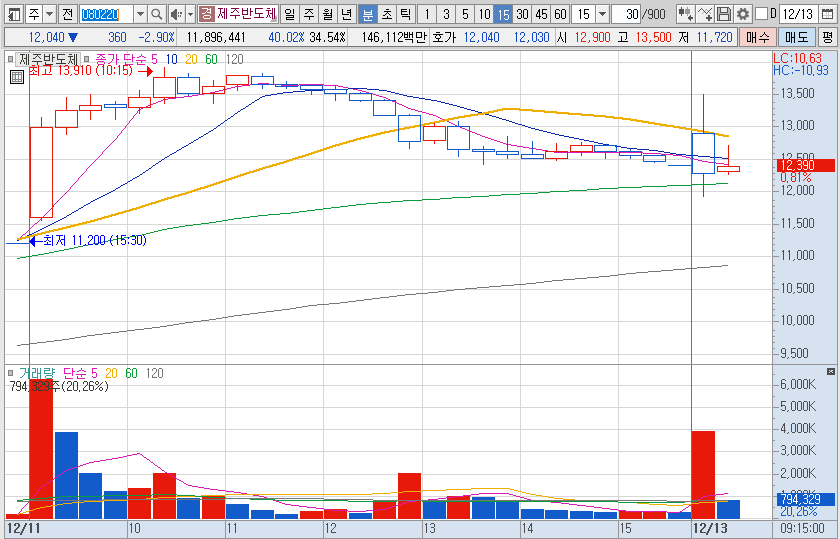Click the candlestick chart type icon

(685, 14)
